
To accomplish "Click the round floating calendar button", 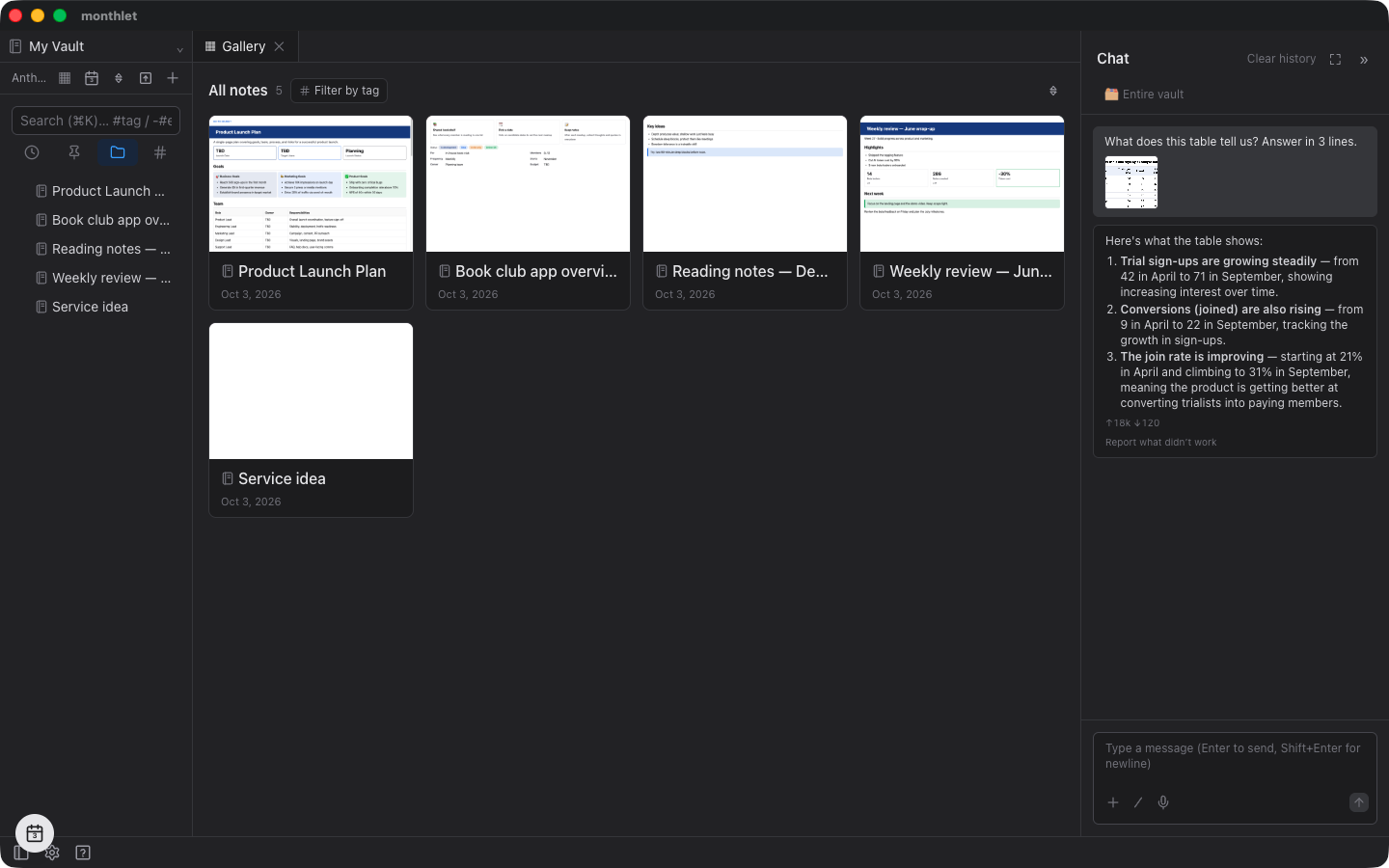I will (x=35, y=833).
